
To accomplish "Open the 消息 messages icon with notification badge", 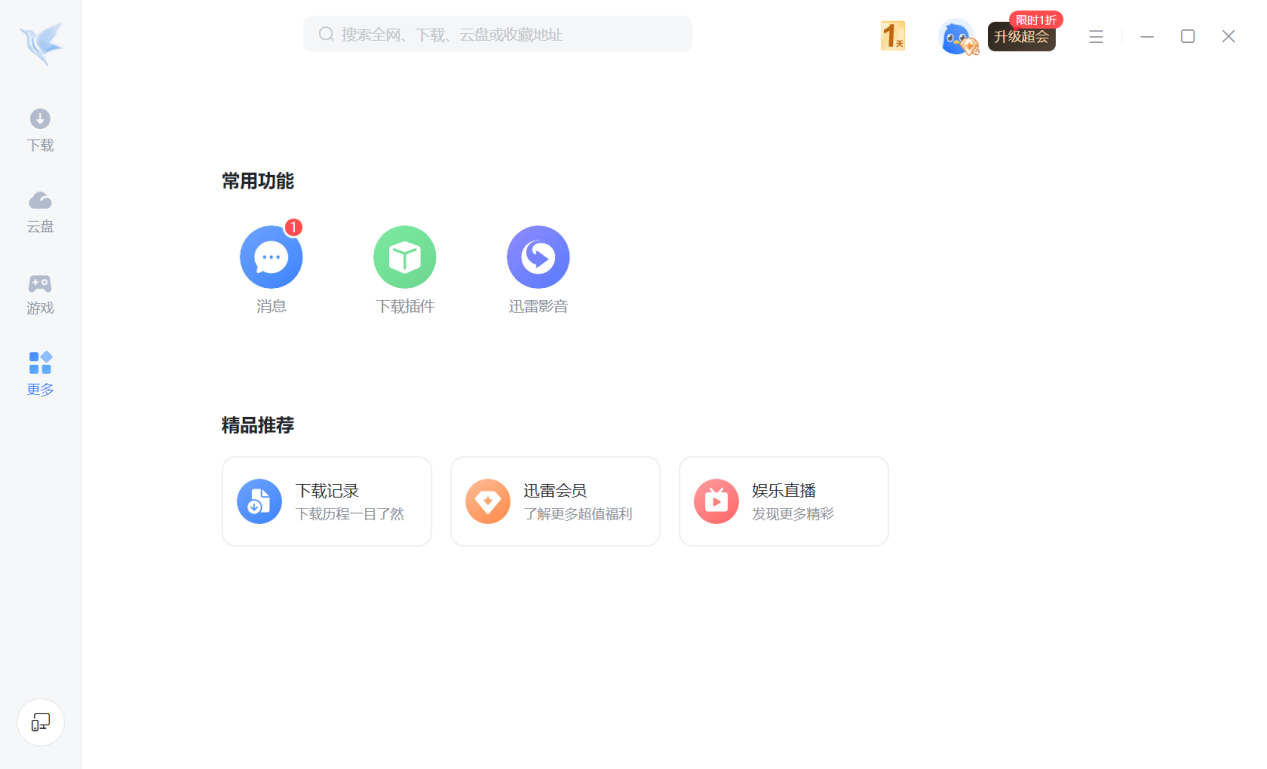I will 271,256.
